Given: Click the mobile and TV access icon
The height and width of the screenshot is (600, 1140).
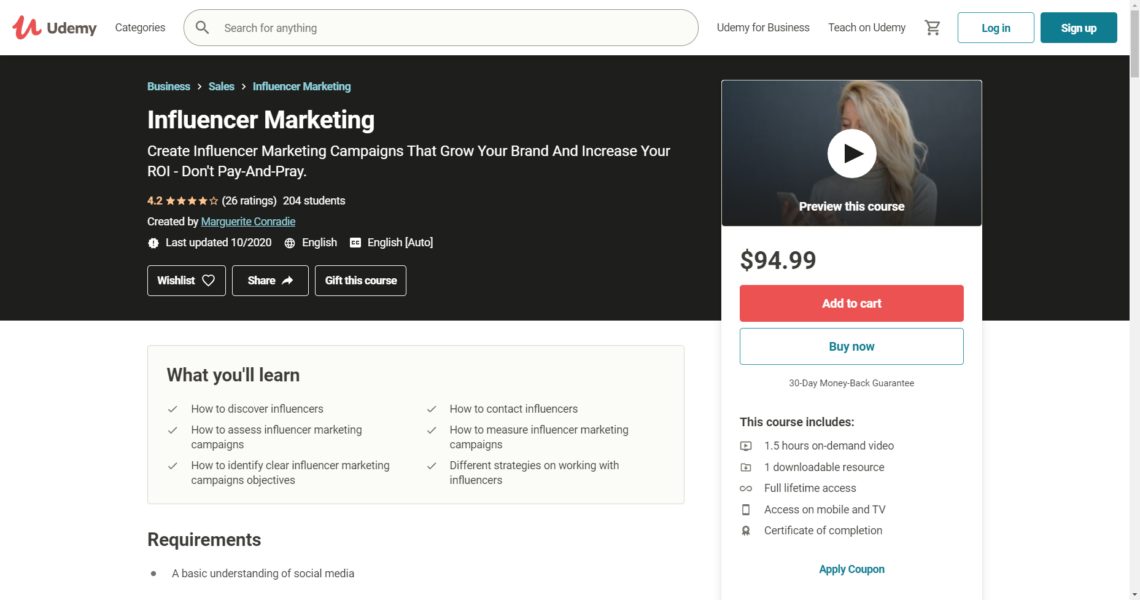Looking at the screenshot, I should point(745,509).
